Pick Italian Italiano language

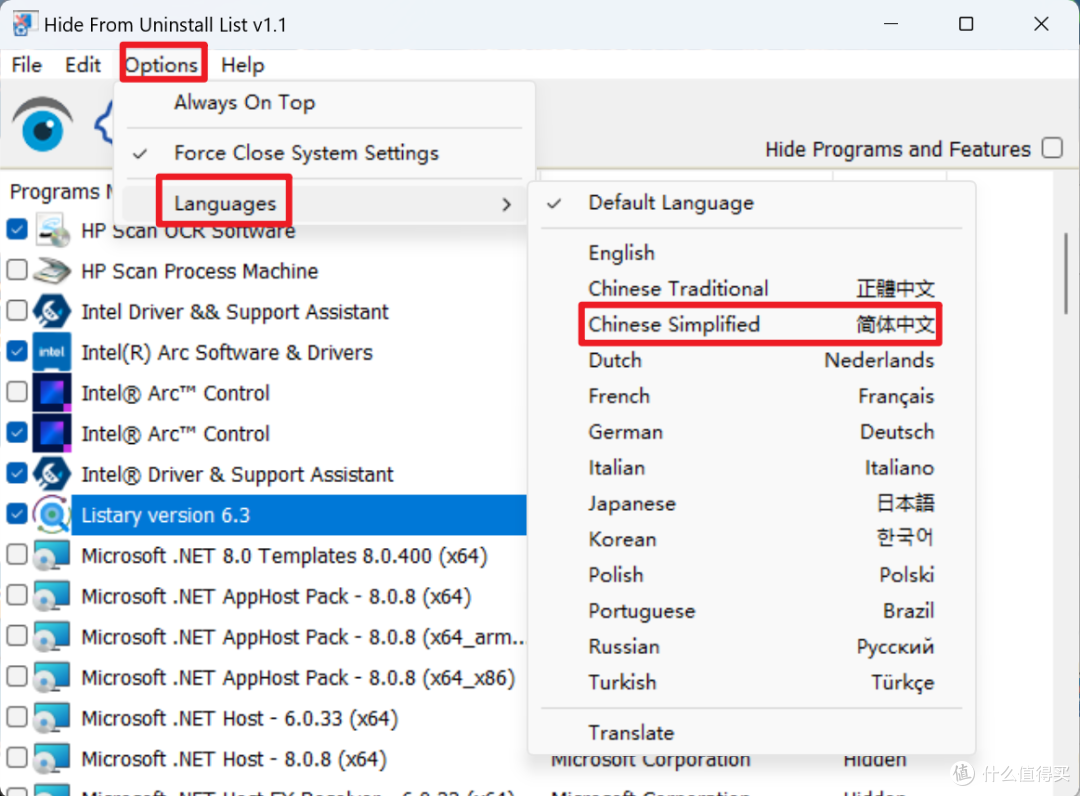pyautogui.click(x=752, y=467)
